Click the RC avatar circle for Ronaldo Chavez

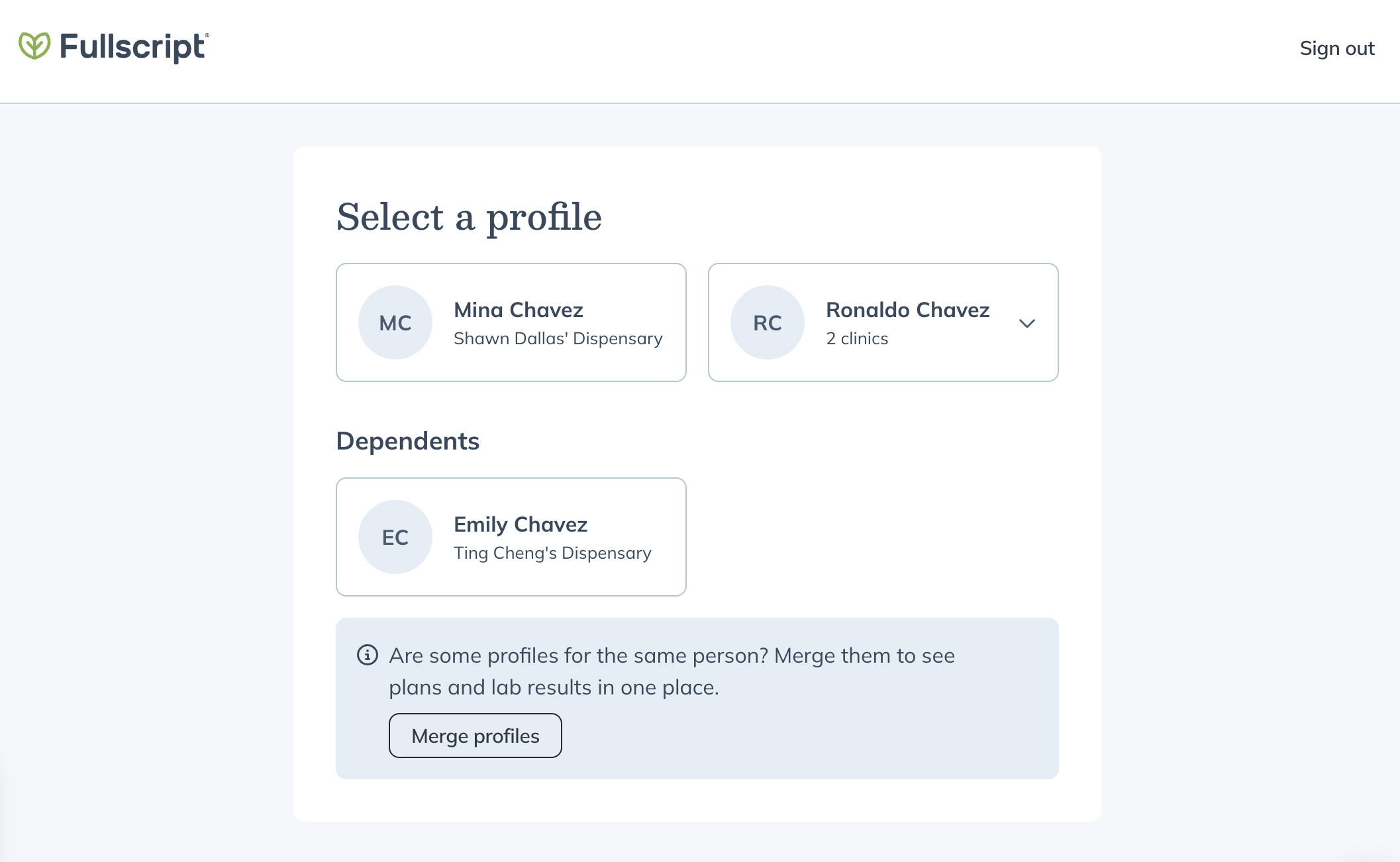(x=766, y=322)
